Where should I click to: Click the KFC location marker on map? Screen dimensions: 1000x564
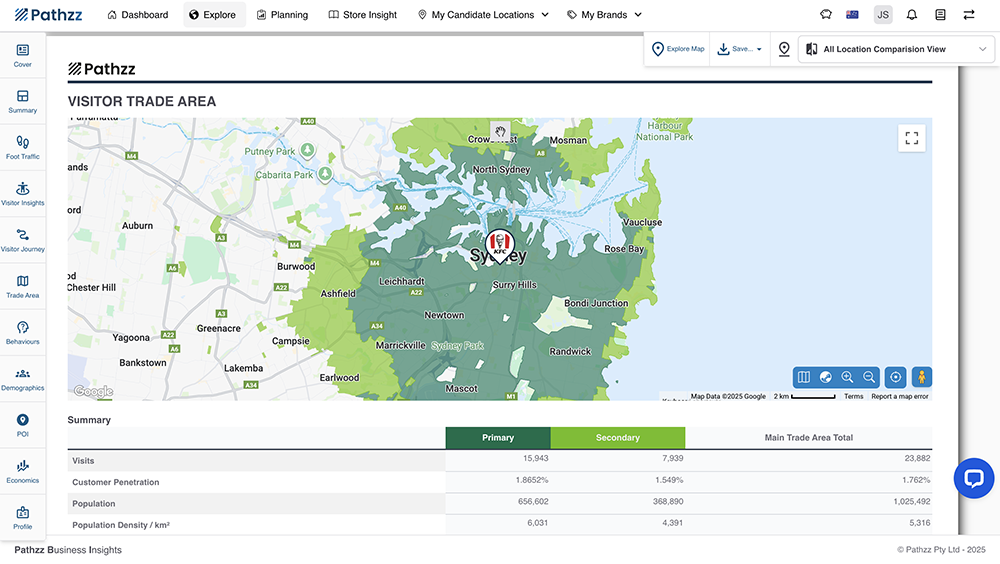(x=499, y=244)
